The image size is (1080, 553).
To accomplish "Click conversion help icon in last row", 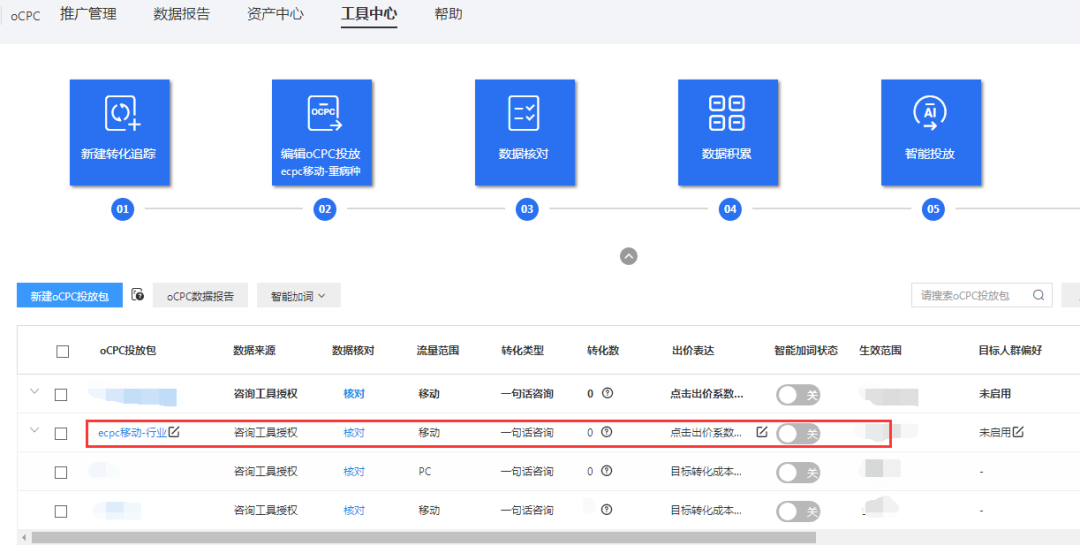I will 607,510.
